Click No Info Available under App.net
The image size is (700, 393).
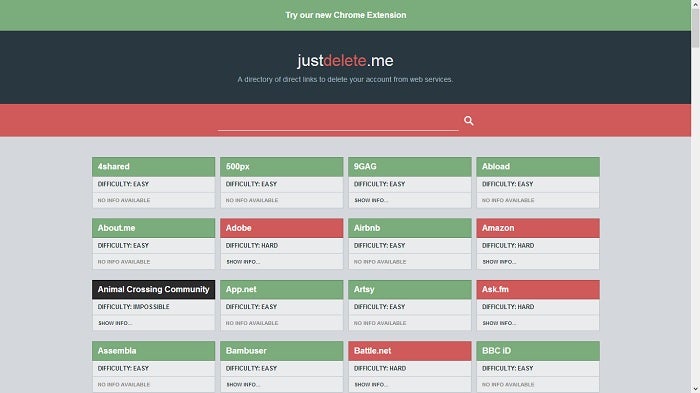pyautogui.click(x=252, y=323)
